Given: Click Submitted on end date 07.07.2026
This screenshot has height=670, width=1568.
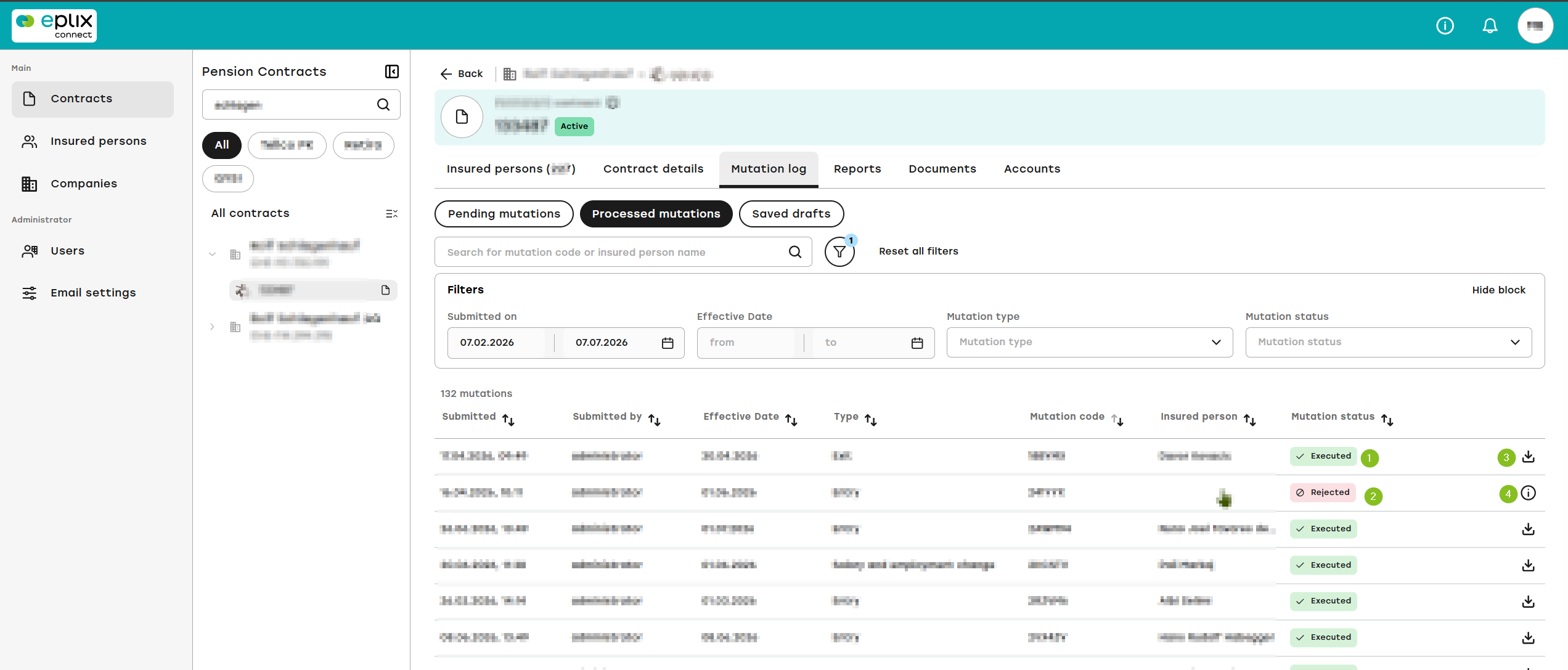Looking at the screenshot, I should click(x=602, y=343).
